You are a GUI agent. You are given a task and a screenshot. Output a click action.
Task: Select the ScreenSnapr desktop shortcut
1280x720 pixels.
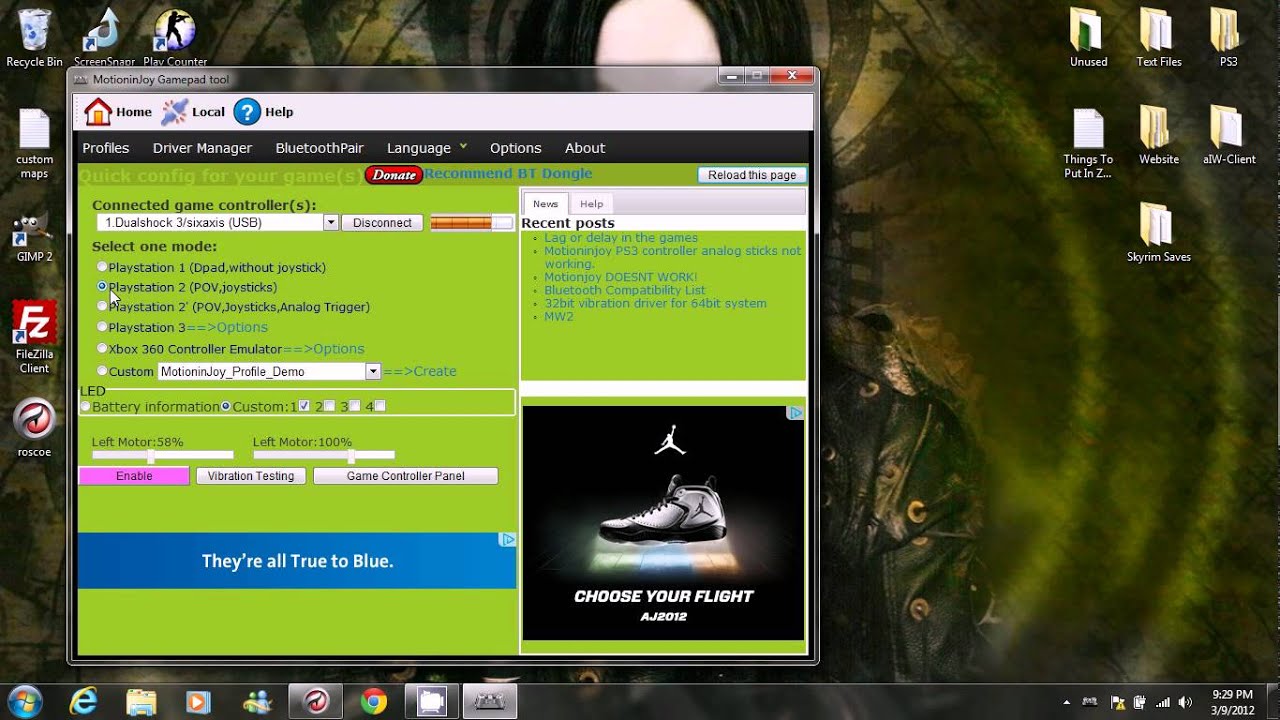coord(104,38)
